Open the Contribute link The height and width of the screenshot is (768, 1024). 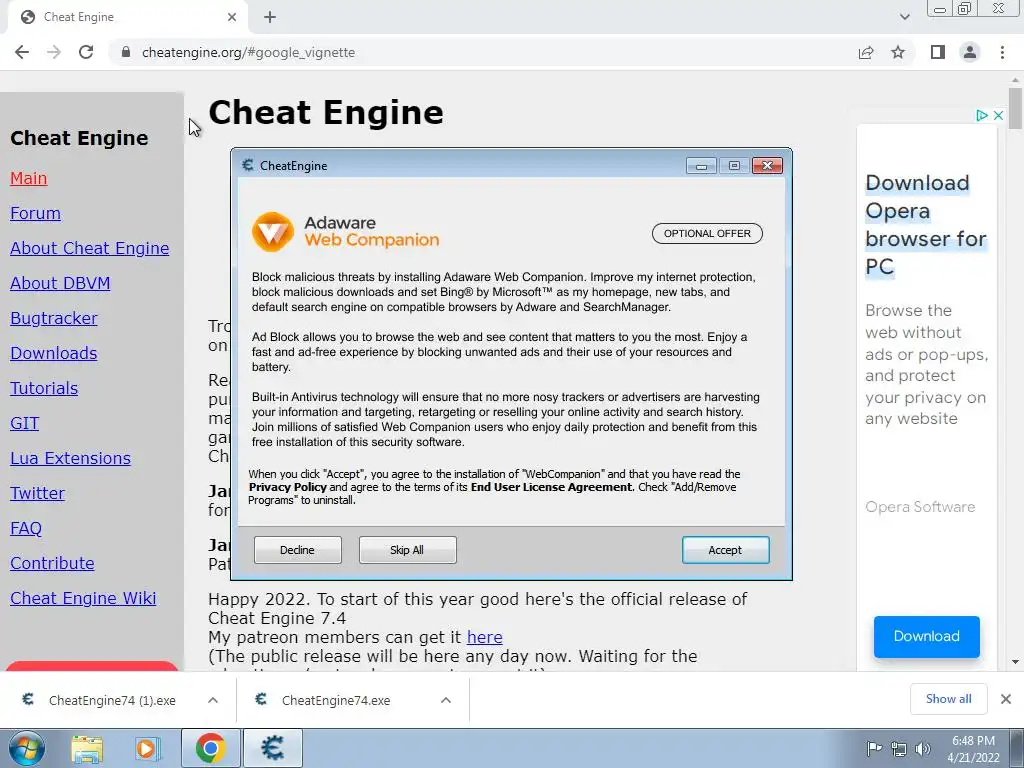tap(52, 563)
